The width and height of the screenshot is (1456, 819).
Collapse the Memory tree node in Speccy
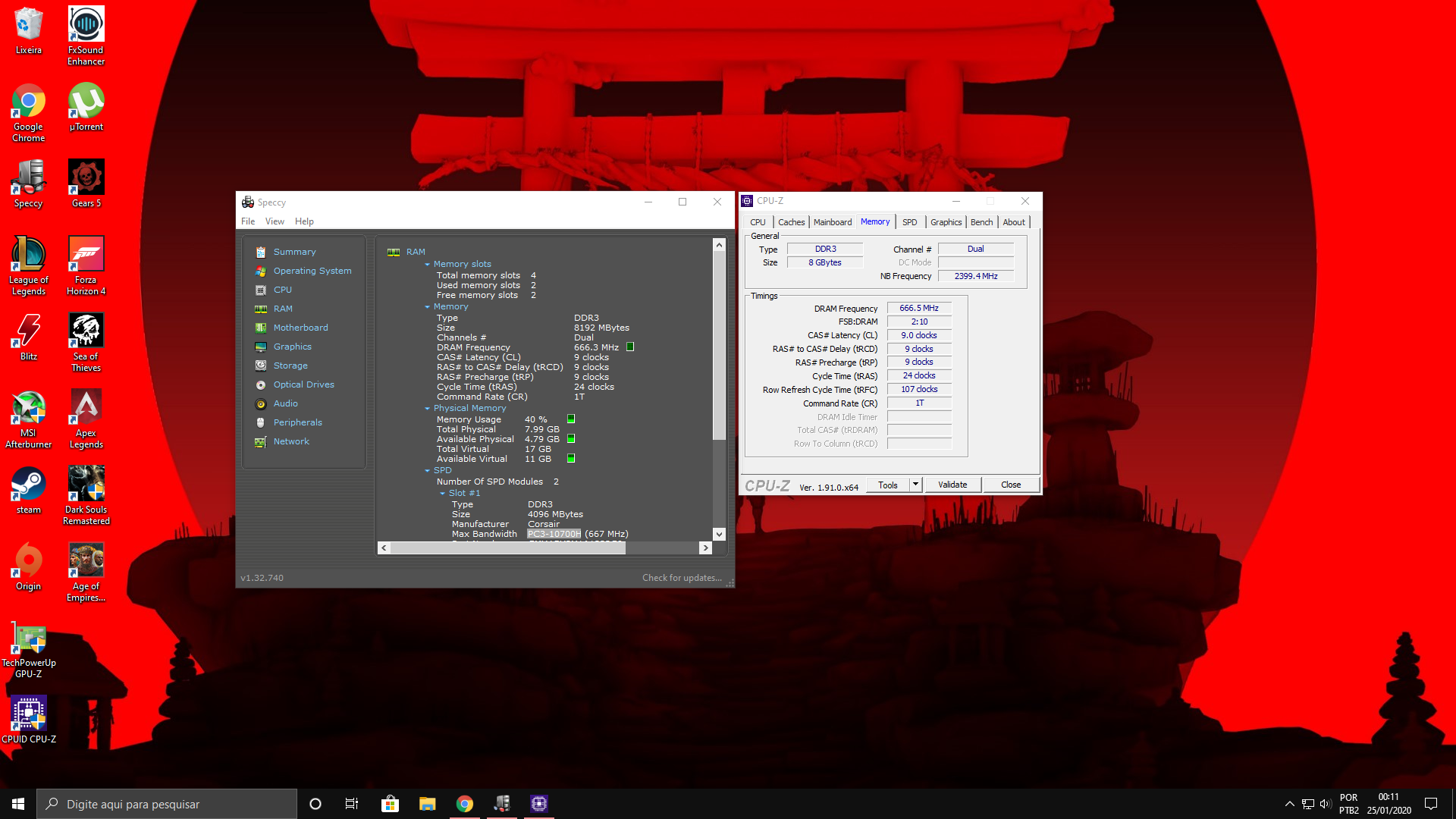tap(427, 307)
